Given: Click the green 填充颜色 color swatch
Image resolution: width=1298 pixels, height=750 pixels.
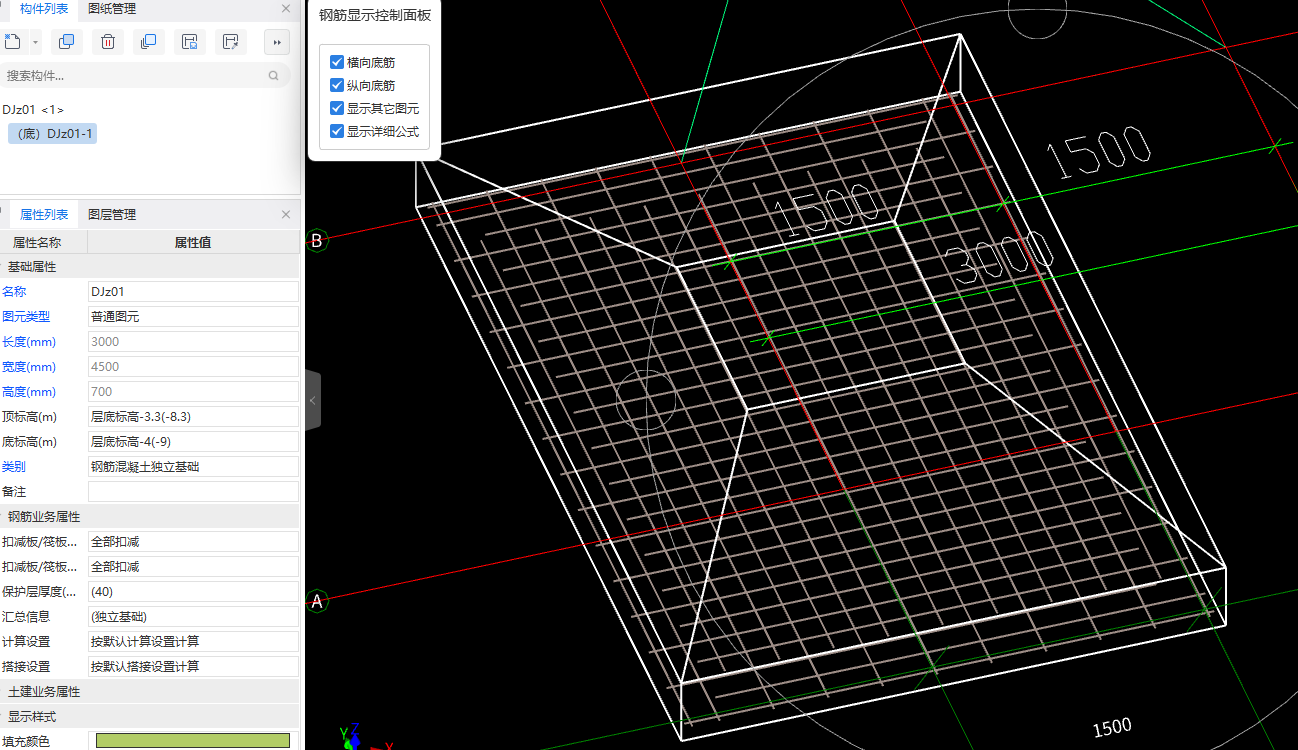Looking at the screenshot, I should pos(193,741).
